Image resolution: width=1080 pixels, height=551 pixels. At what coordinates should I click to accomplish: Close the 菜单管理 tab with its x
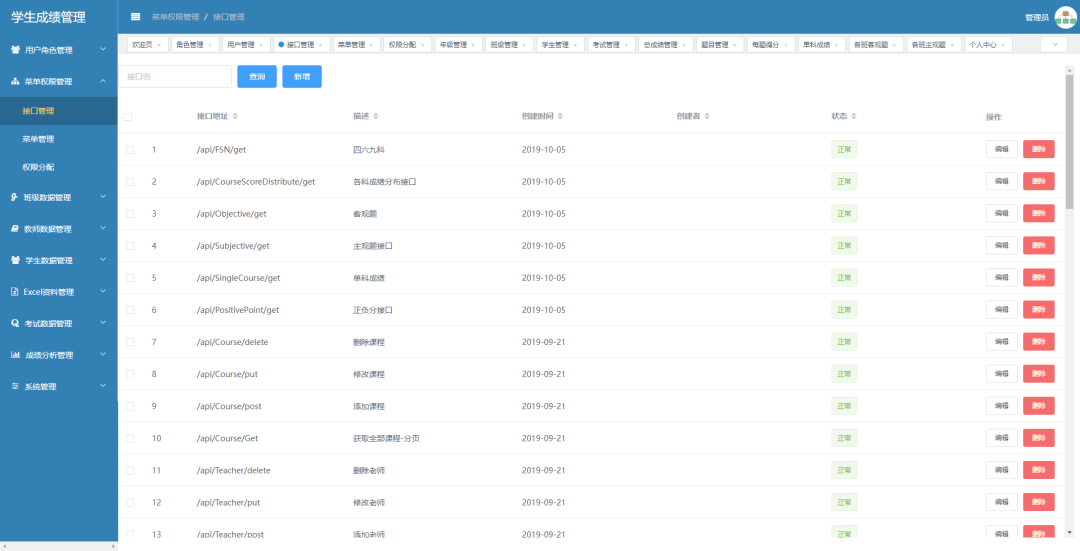[371, 45]
